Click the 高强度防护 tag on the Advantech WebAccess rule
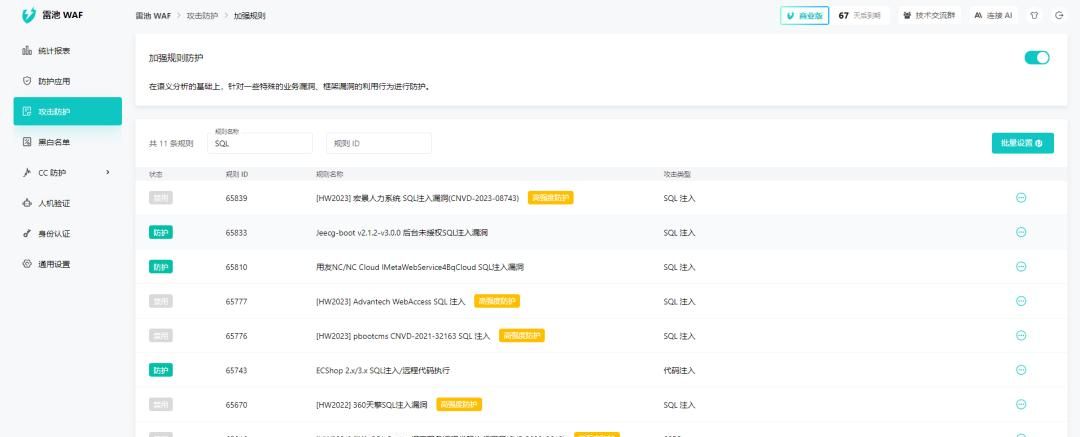Viewport: 1080px width, 437px height. pyautogui.click(x=497, y=301)
